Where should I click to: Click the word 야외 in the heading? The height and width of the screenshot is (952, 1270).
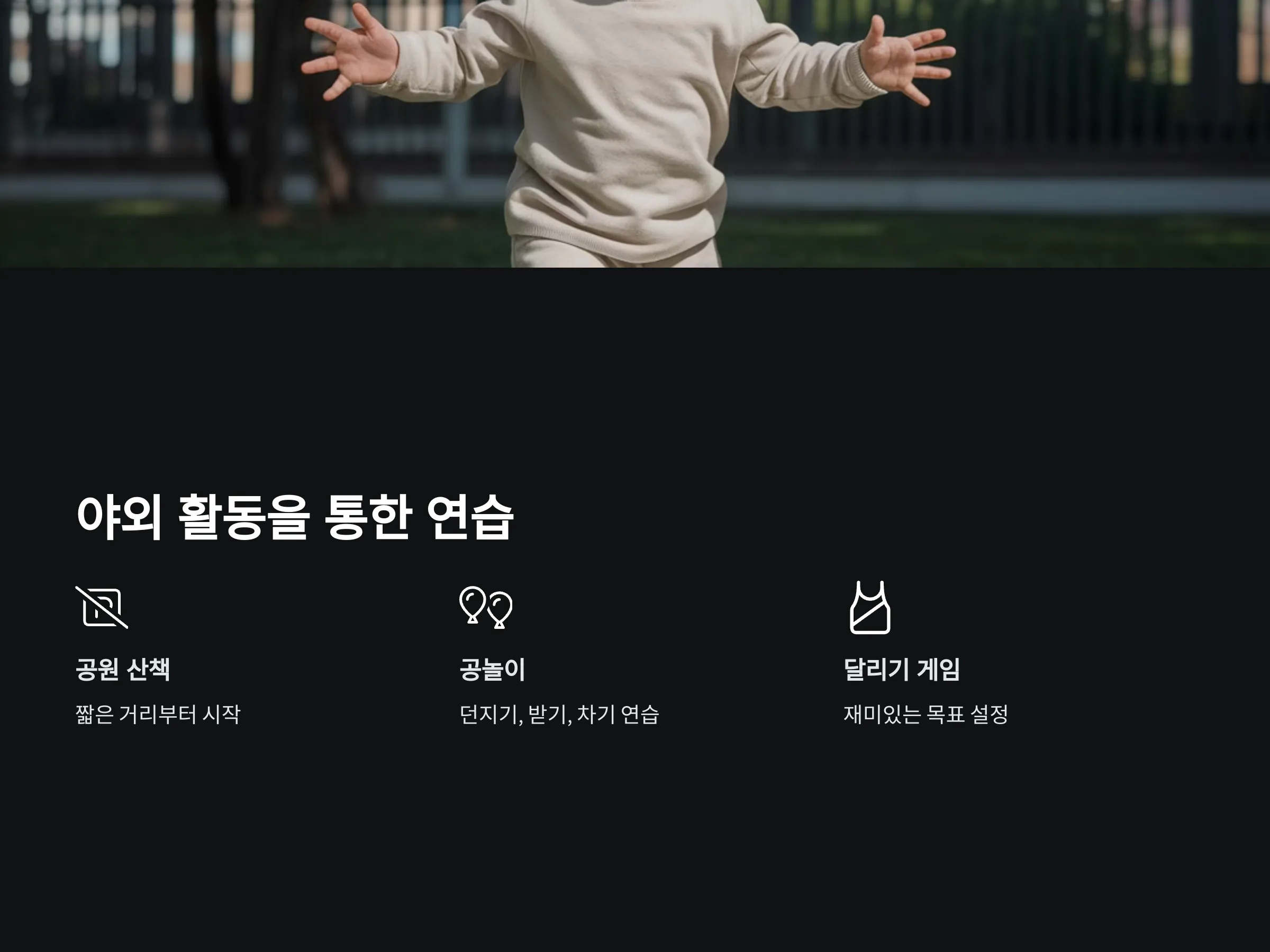tap(120, 517)
